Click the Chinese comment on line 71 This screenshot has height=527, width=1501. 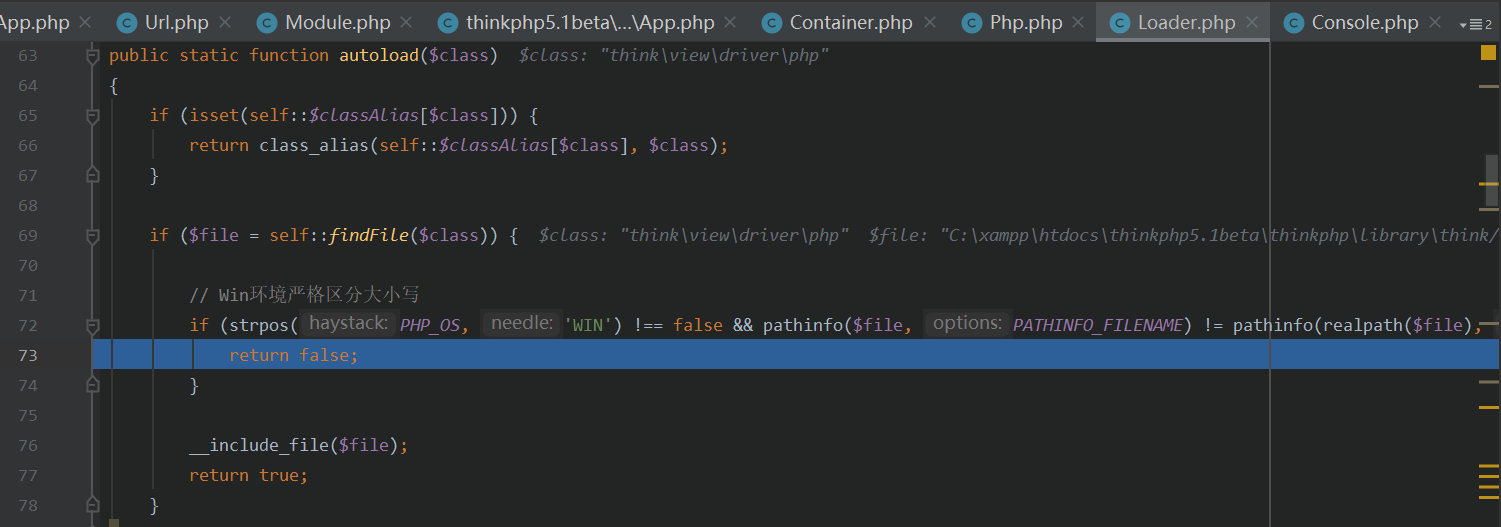click(x=304, y=295)
